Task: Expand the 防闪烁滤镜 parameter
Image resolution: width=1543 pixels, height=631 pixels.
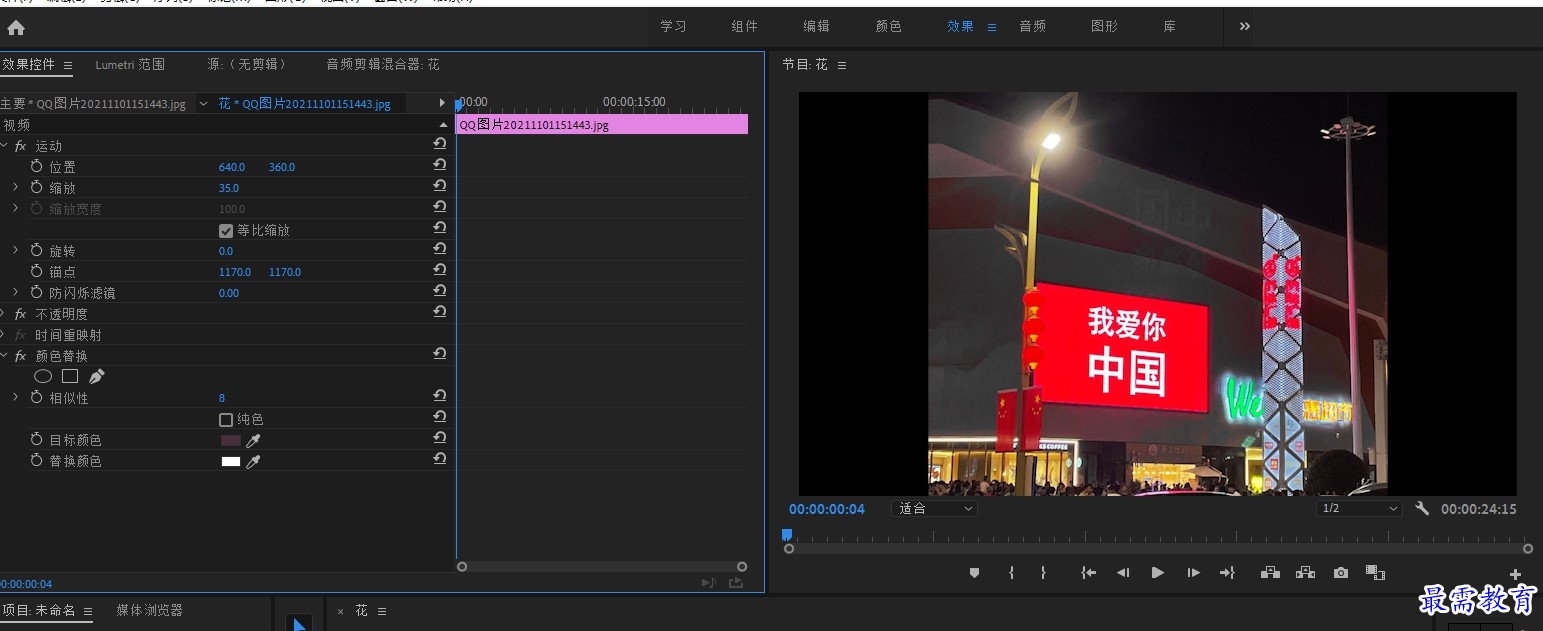Action: [15, 292]
